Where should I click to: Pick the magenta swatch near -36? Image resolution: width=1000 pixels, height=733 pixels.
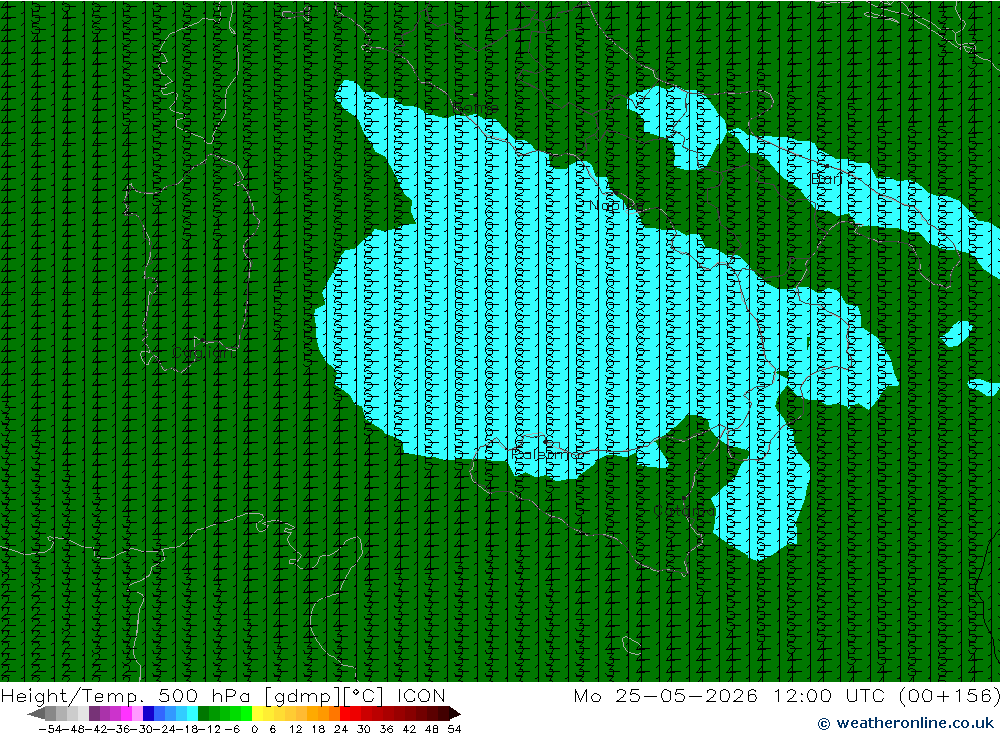coord(126,713)
